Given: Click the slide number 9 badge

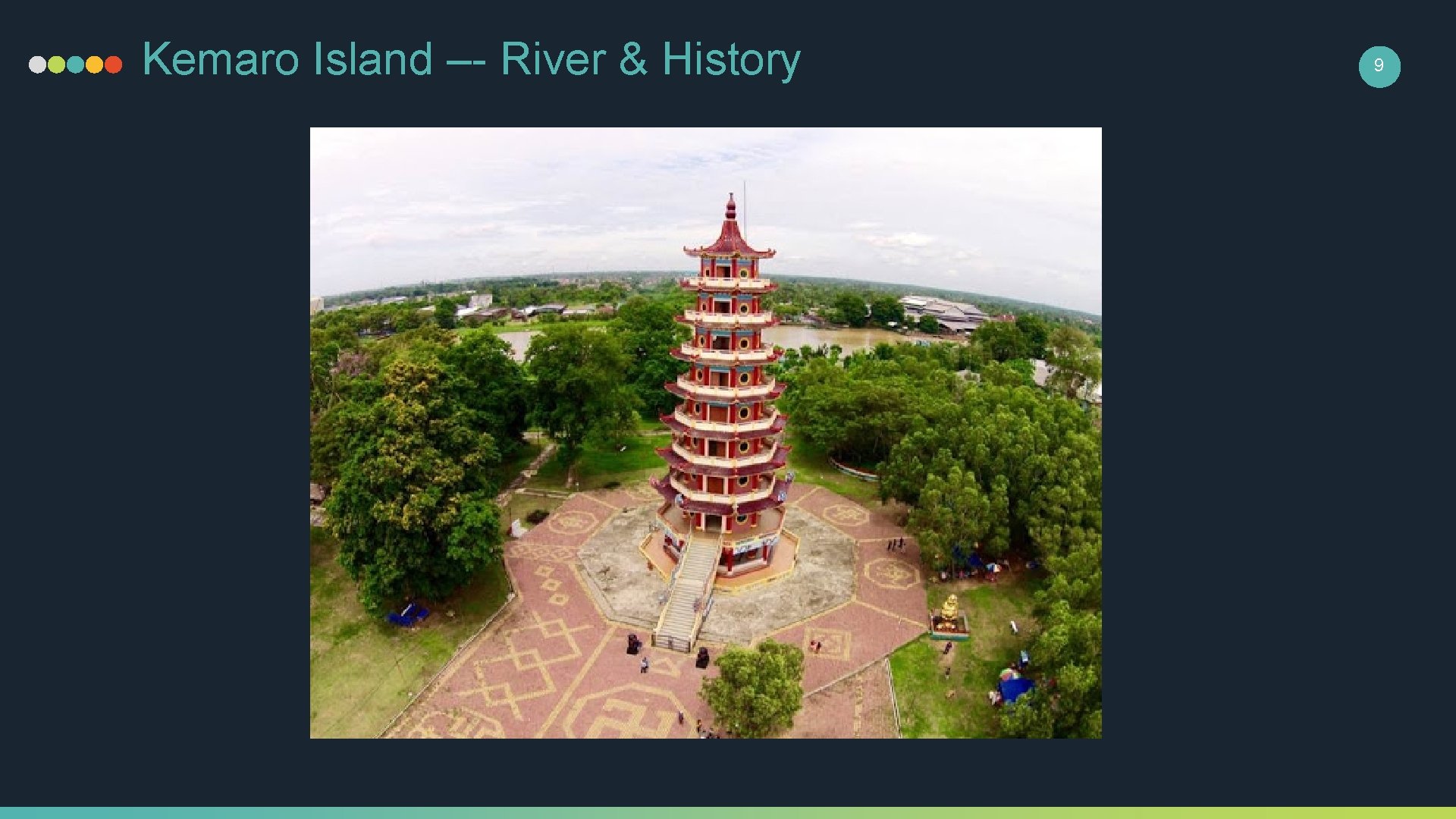Looking at the screenshot, I should point(1379,66).
